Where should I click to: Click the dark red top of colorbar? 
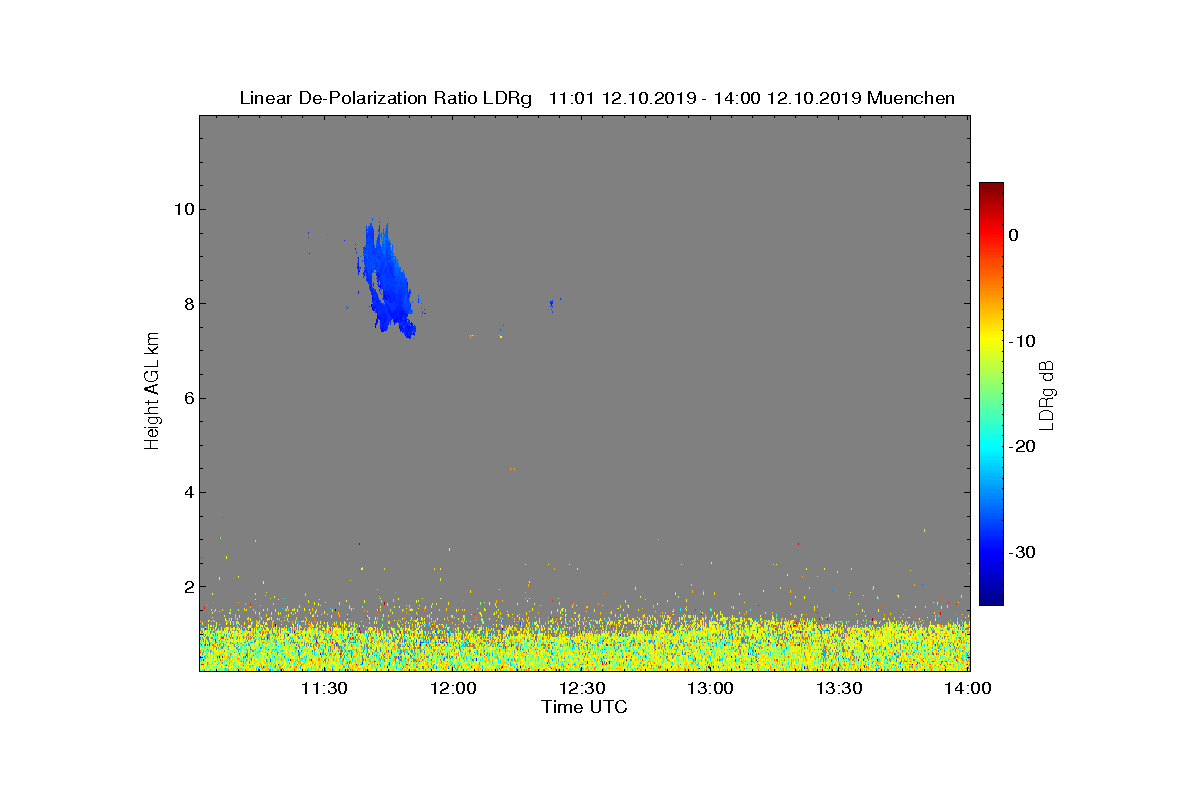991,190
